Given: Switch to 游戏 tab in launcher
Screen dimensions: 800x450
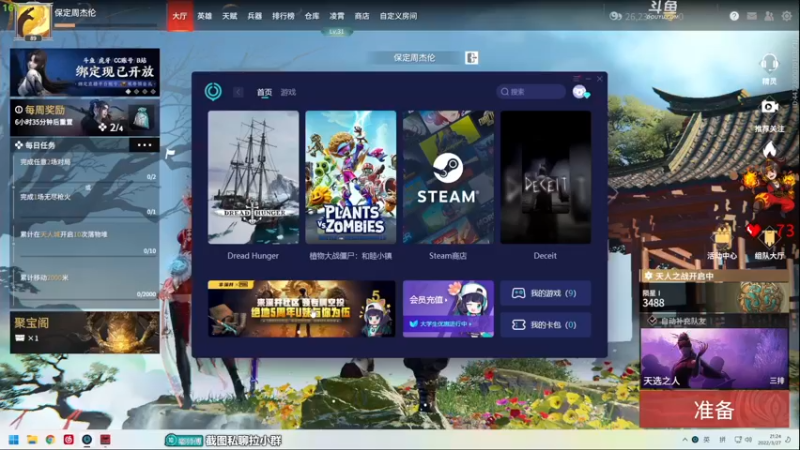Looking at the screenshot, I should [x=288, y=92].
